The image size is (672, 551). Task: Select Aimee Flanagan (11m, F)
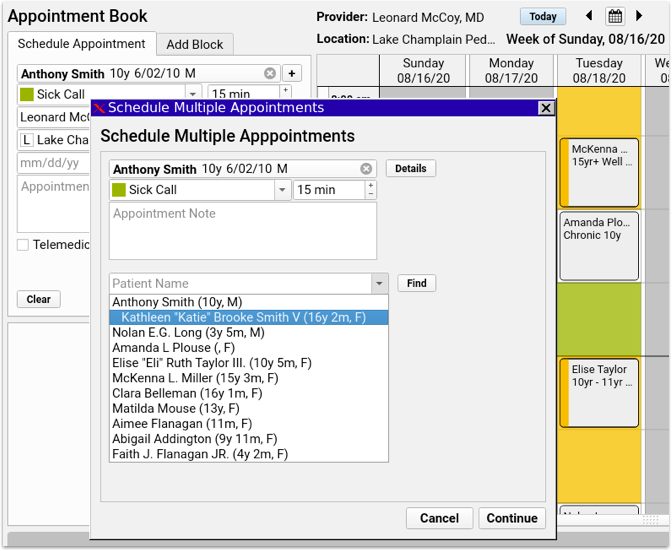(249, 424)
